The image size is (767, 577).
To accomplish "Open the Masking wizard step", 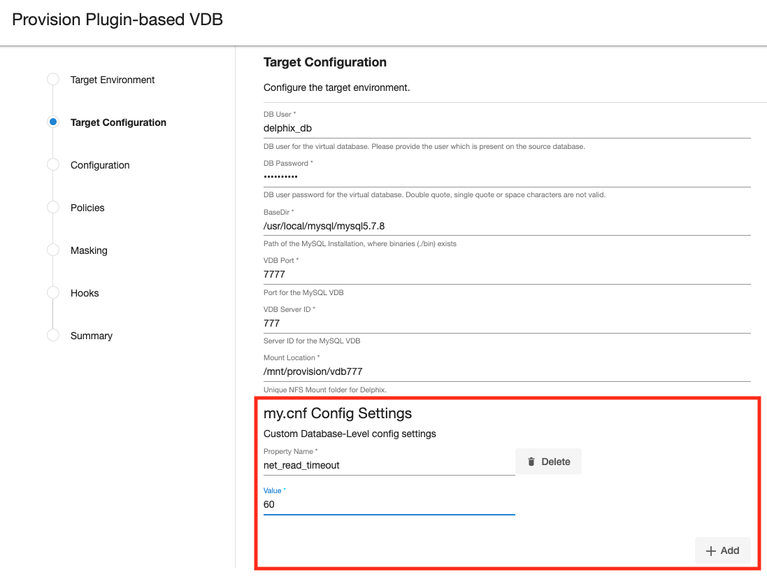I will pos(89,251).
